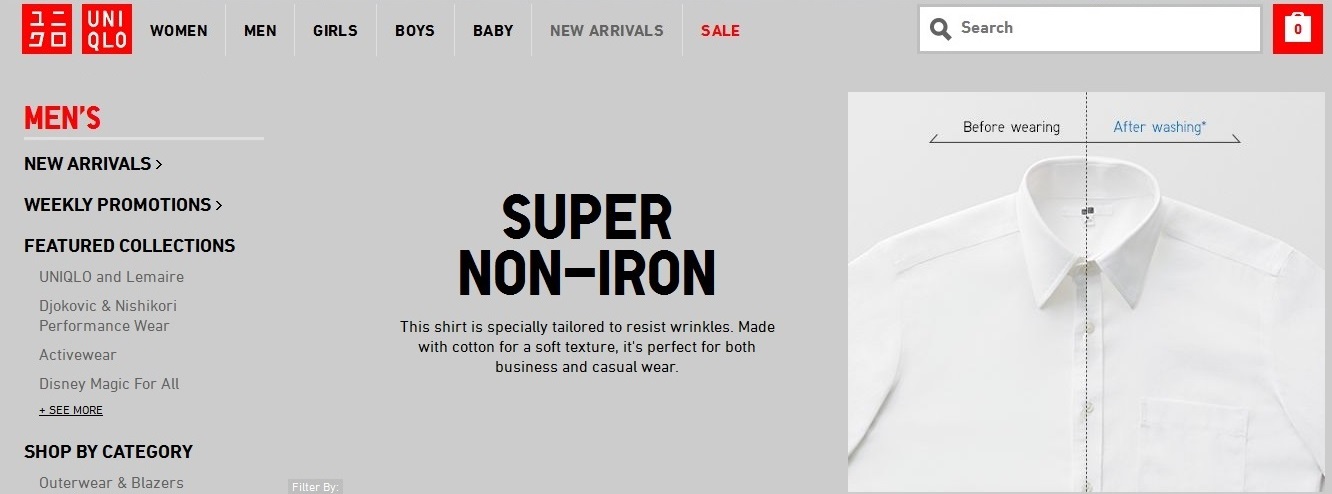Visit Djokovic & Nishikori Performance Wear
The image size is (1332, 494).
tap(107, 316)
